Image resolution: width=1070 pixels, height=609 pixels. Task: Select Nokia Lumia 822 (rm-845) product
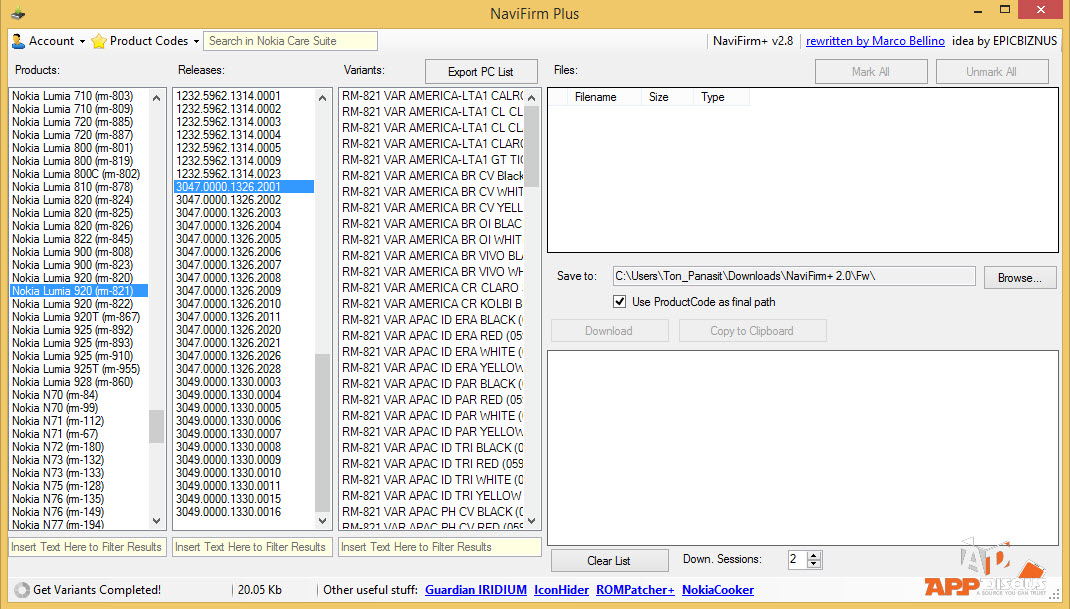click(78, 239)
